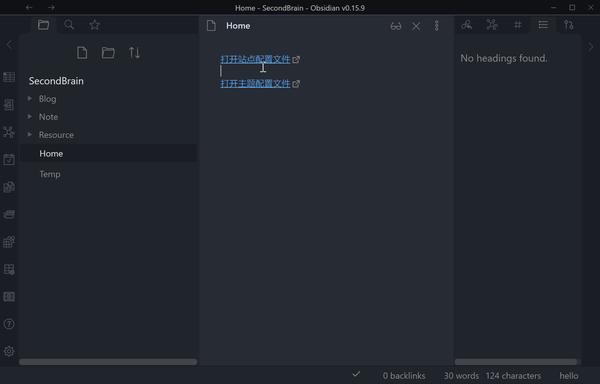Click the outline pane horizontal scrollbar
Screen dimensions: 600x384
tap(516, 362)
